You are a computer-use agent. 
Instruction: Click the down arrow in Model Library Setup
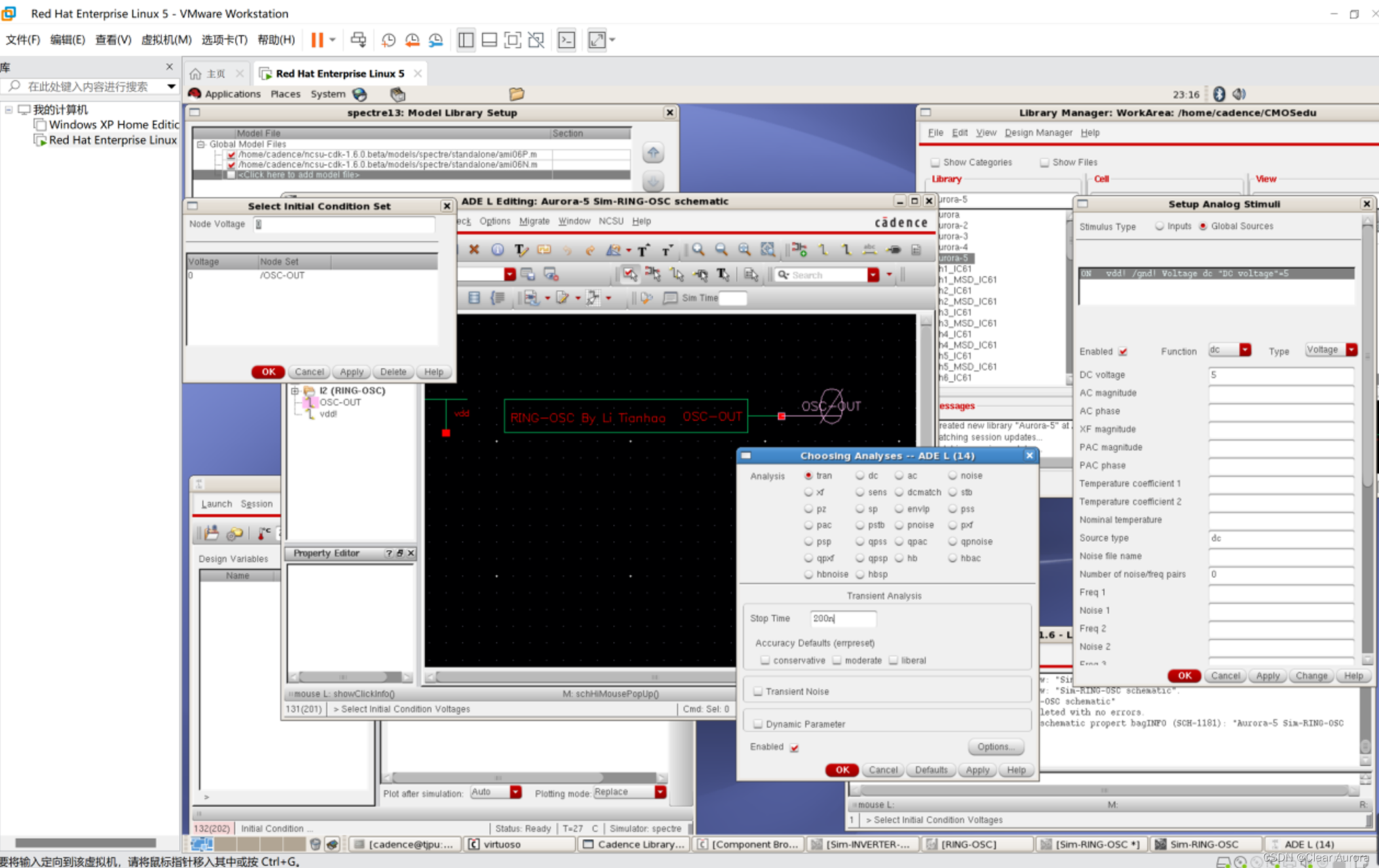tap(653, 181)
